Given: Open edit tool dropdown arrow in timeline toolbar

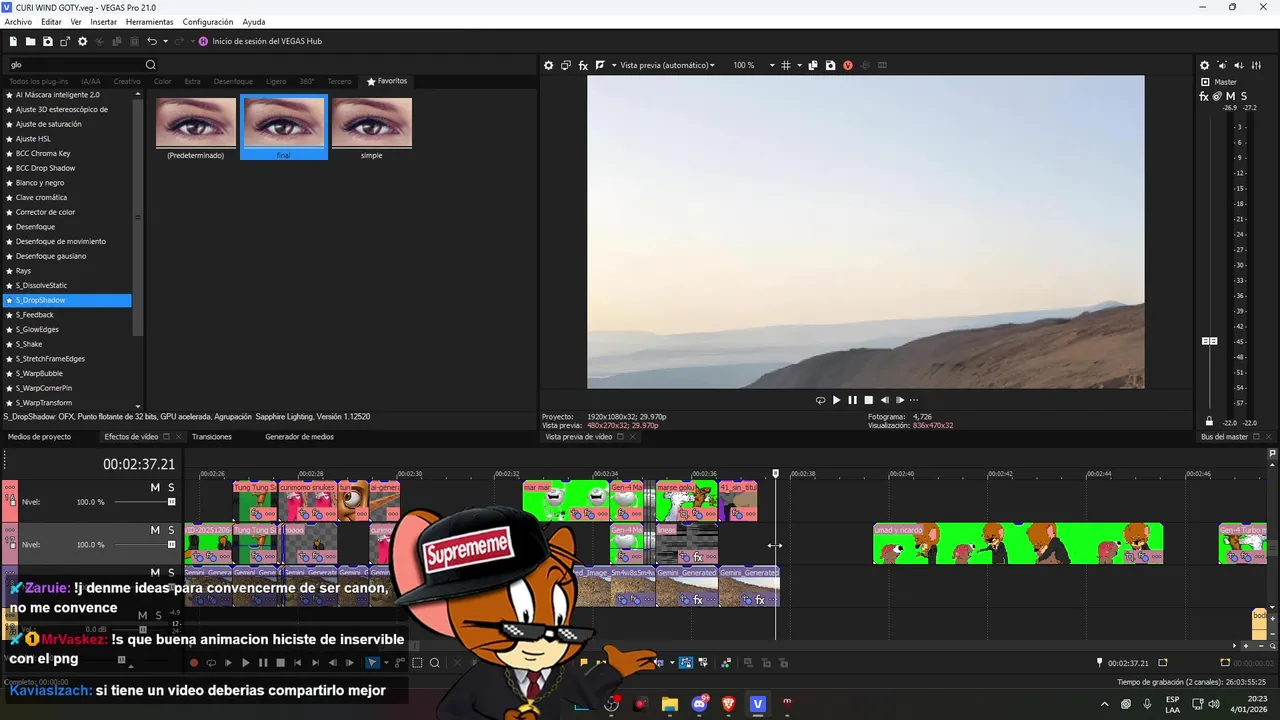Looking at the screenshot, I should [x=385, y=663].
